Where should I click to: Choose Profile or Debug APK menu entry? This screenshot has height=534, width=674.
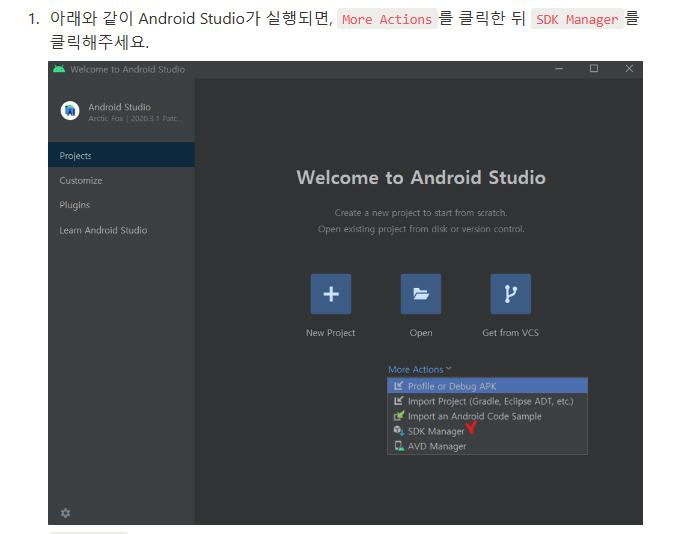[487, 386]
